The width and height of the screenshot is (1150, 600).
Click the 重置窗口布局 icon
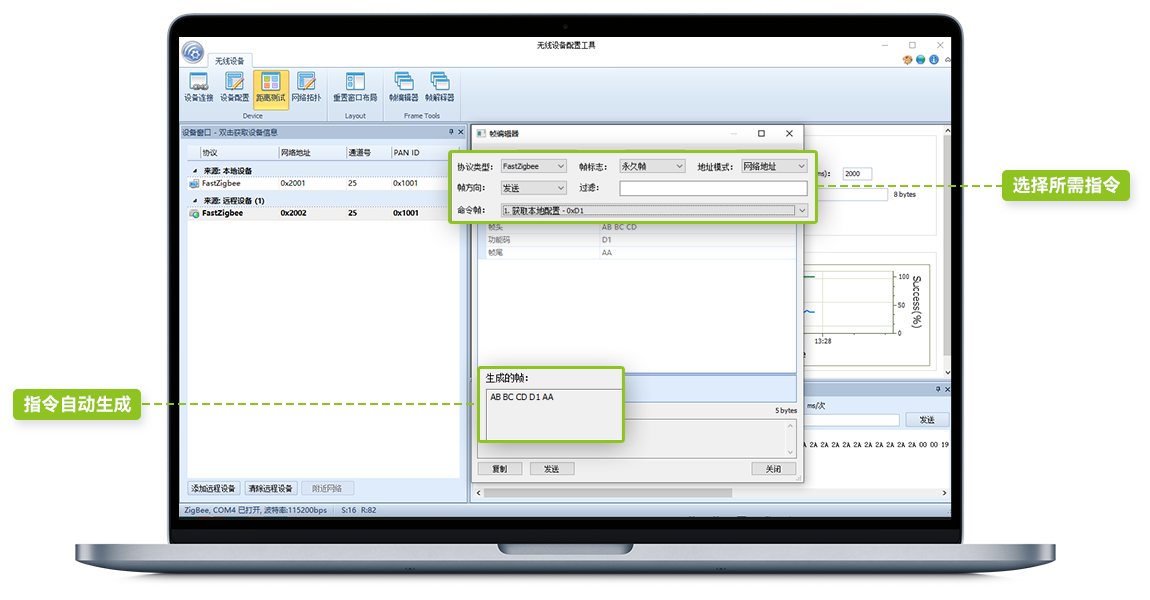(x=355, y=87)
